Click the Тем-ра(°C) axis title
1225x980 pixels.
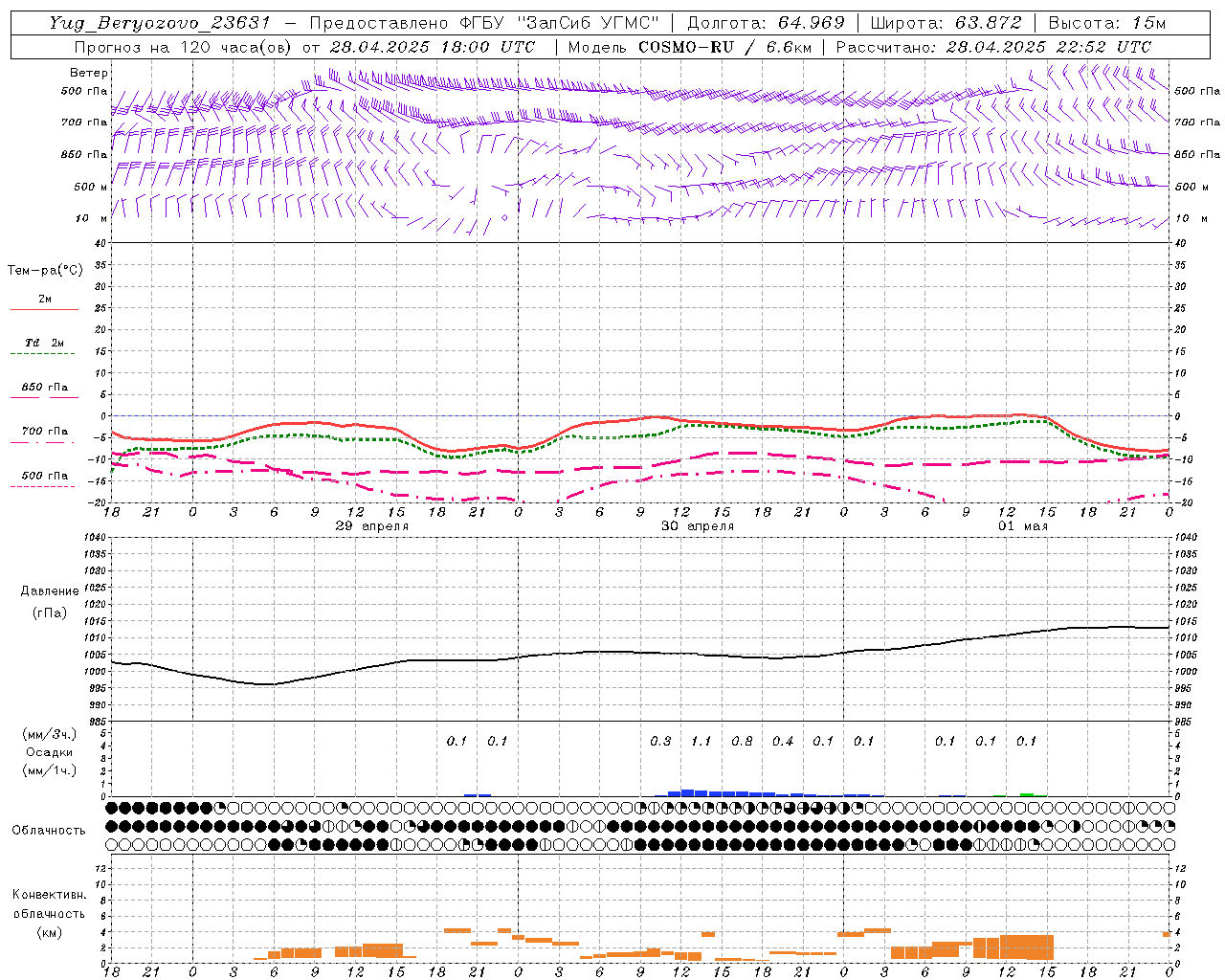(x=45, y=271)
